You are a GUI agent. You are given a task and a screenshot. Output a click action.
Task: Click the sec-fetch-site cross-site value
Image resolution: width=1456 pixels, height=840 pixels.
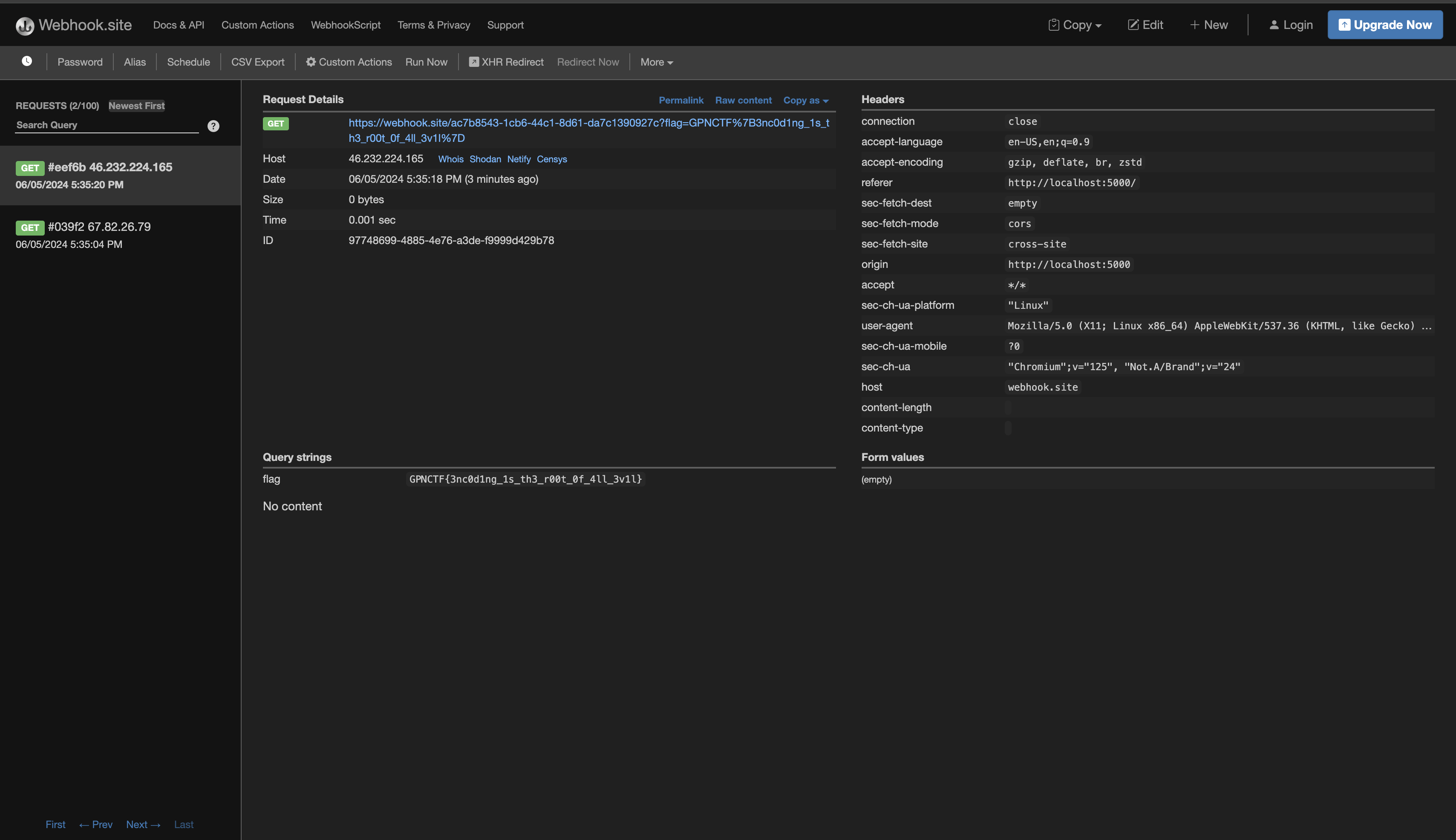(x=1036, y=244)
